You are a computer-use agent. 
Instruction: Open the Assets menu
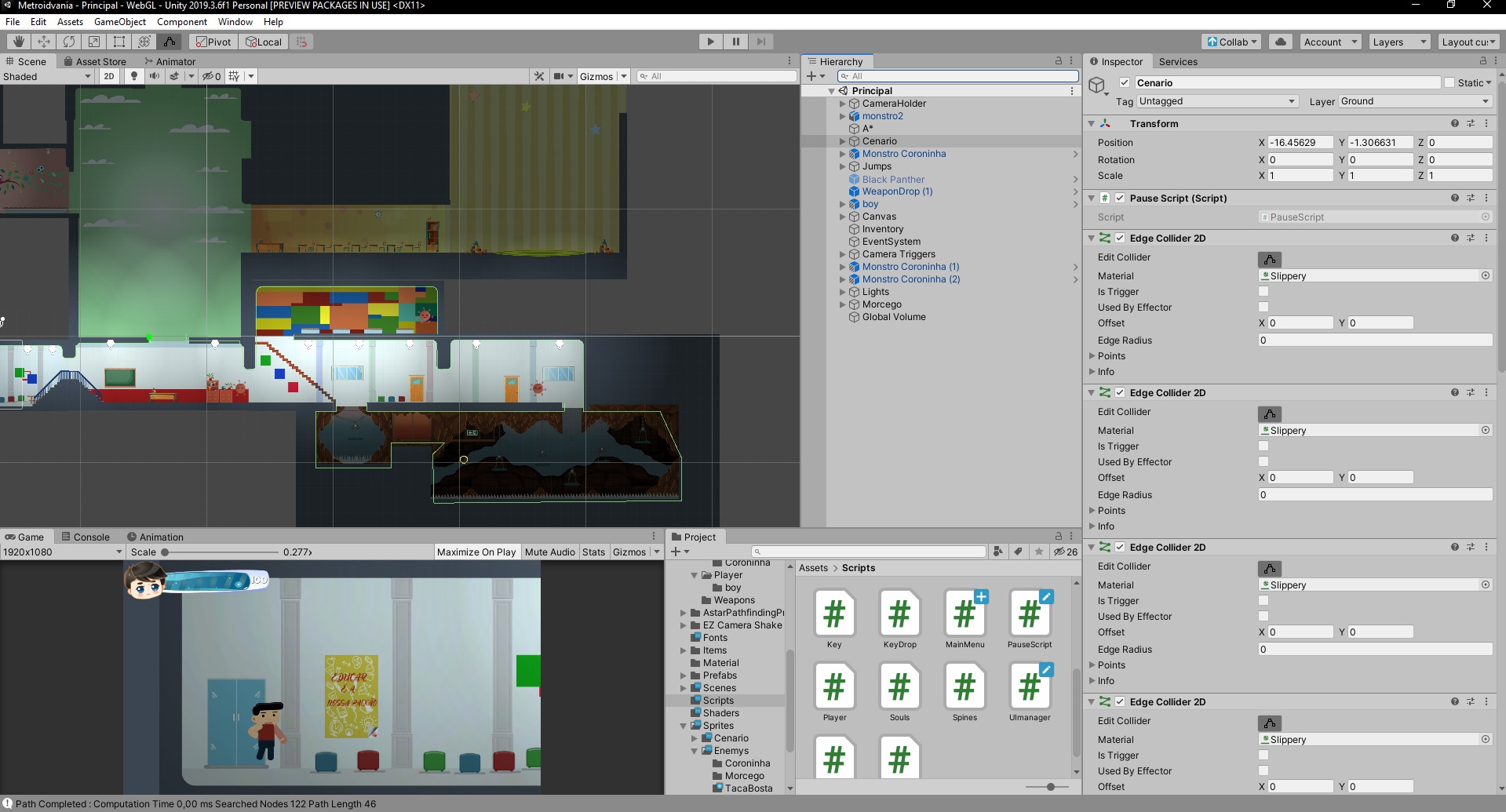pos(70,21)
